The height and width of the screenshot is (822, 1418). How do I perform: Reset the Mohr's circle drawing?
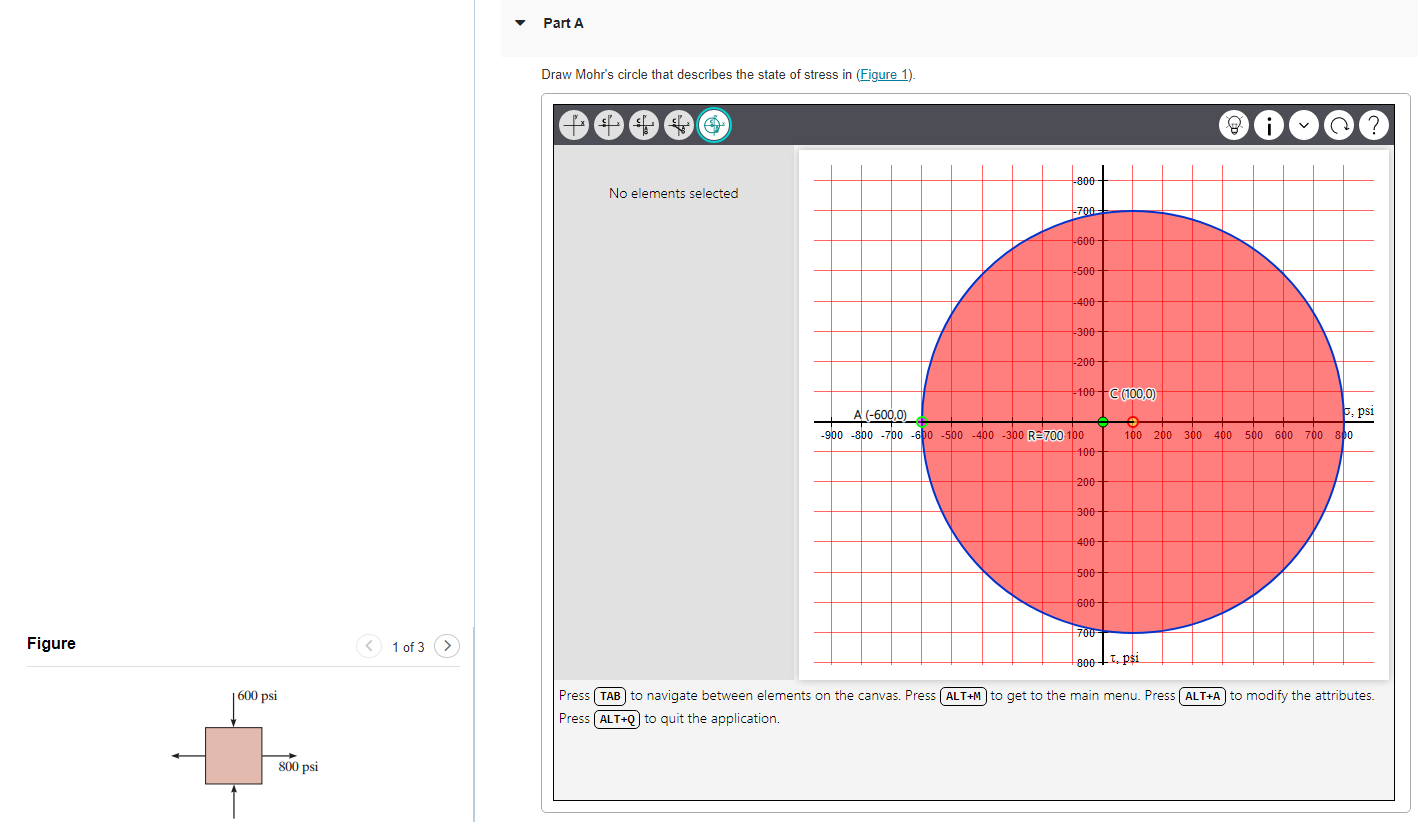pos(1338,124)
